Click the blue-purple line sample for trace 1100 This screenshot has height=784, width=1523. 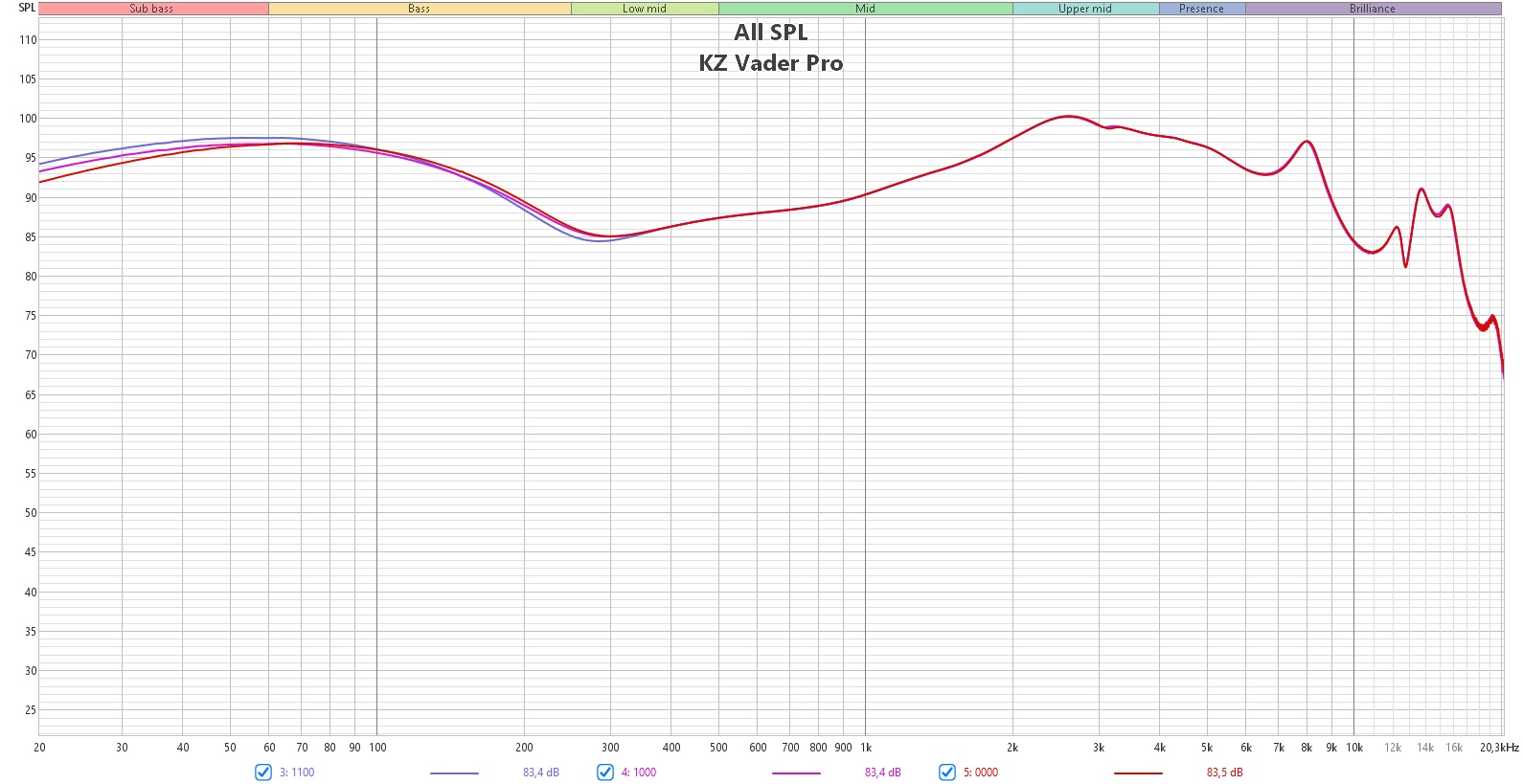click(454, 773)
